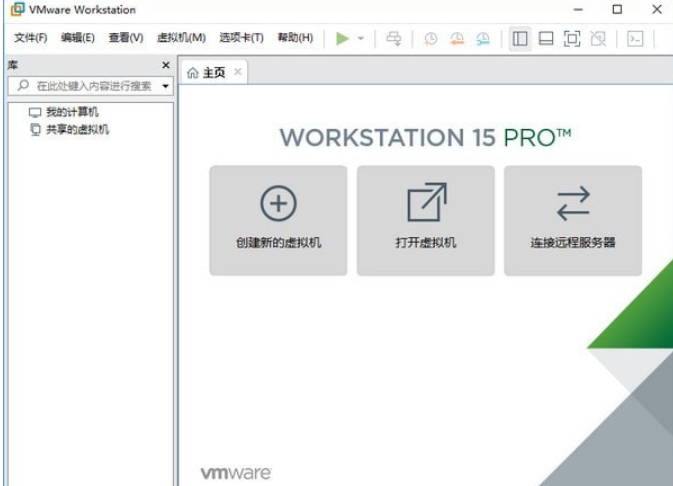Image resolution: width=673 pixels, height=486 pixels.
Task: Click the monitor icon beside 我的计算机
Action: click(x=35, y=112)
